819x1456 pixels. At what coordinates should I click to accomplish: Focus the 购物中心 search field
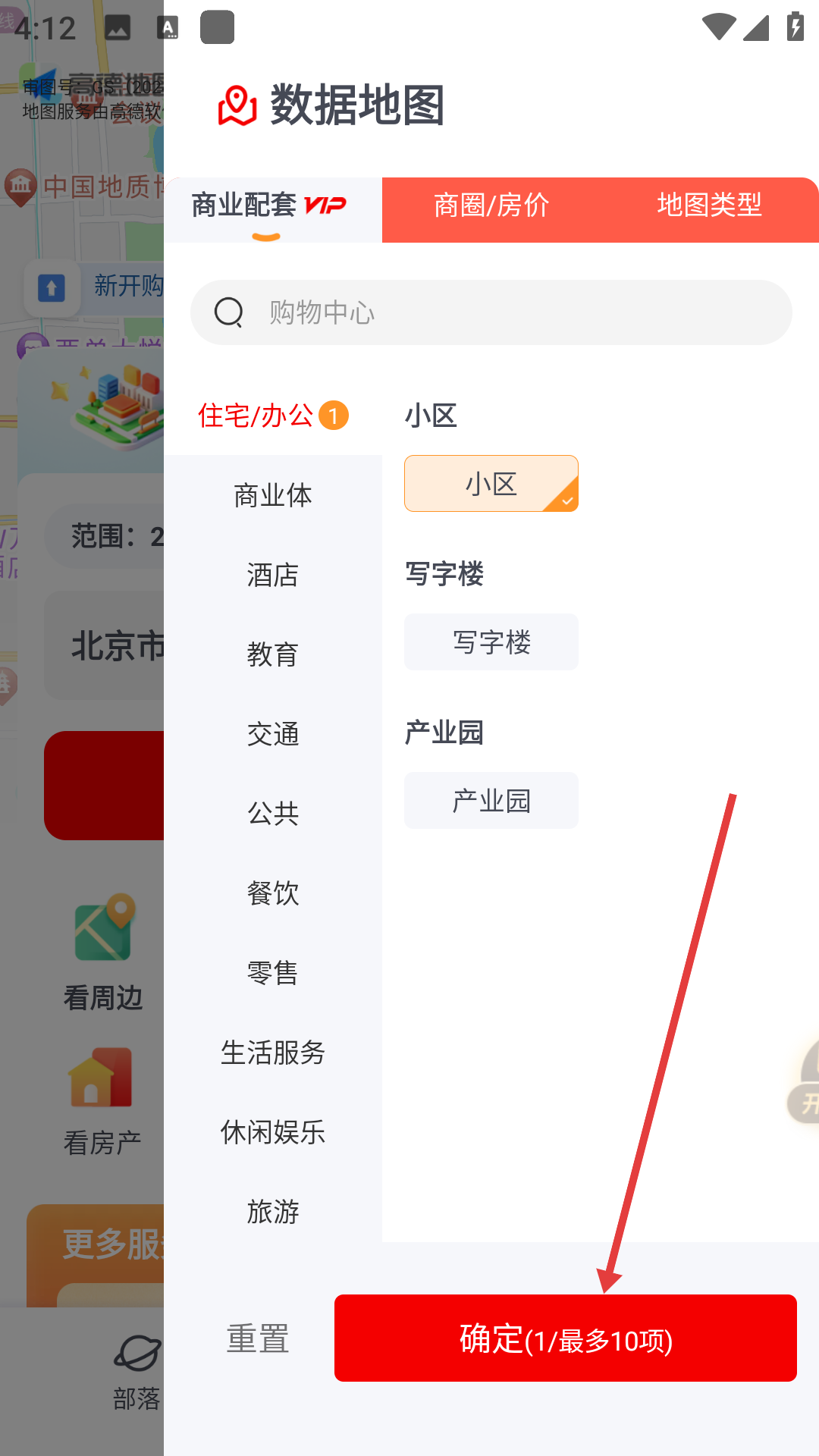(491, 312)
